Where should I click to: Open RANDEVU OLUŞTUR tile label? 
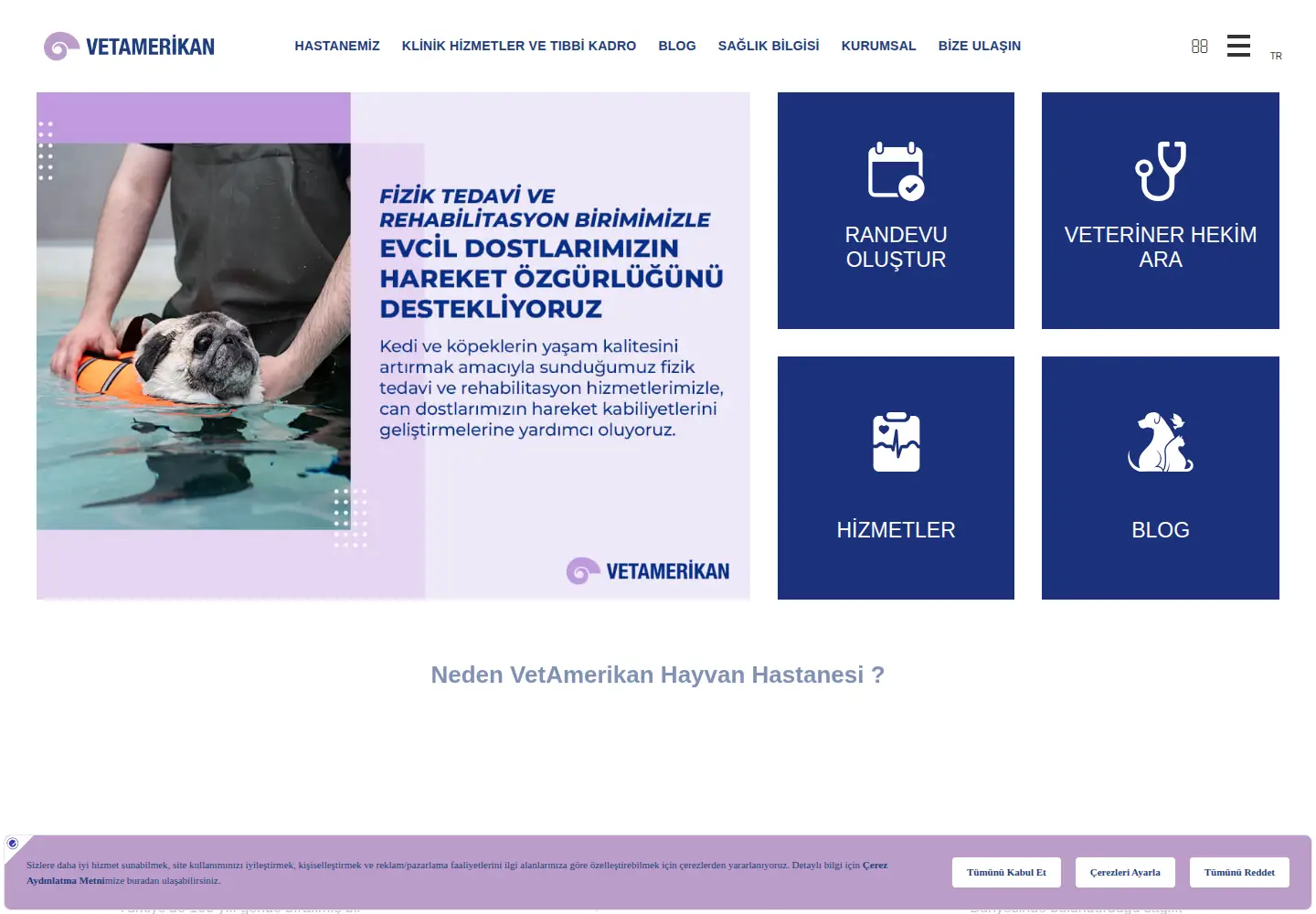[x=896, y=247]
